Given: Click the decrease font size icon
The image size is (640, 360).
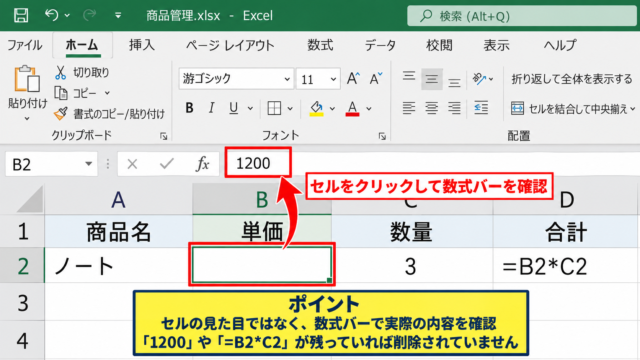Looking at the screenshot, I should [376, 78].
